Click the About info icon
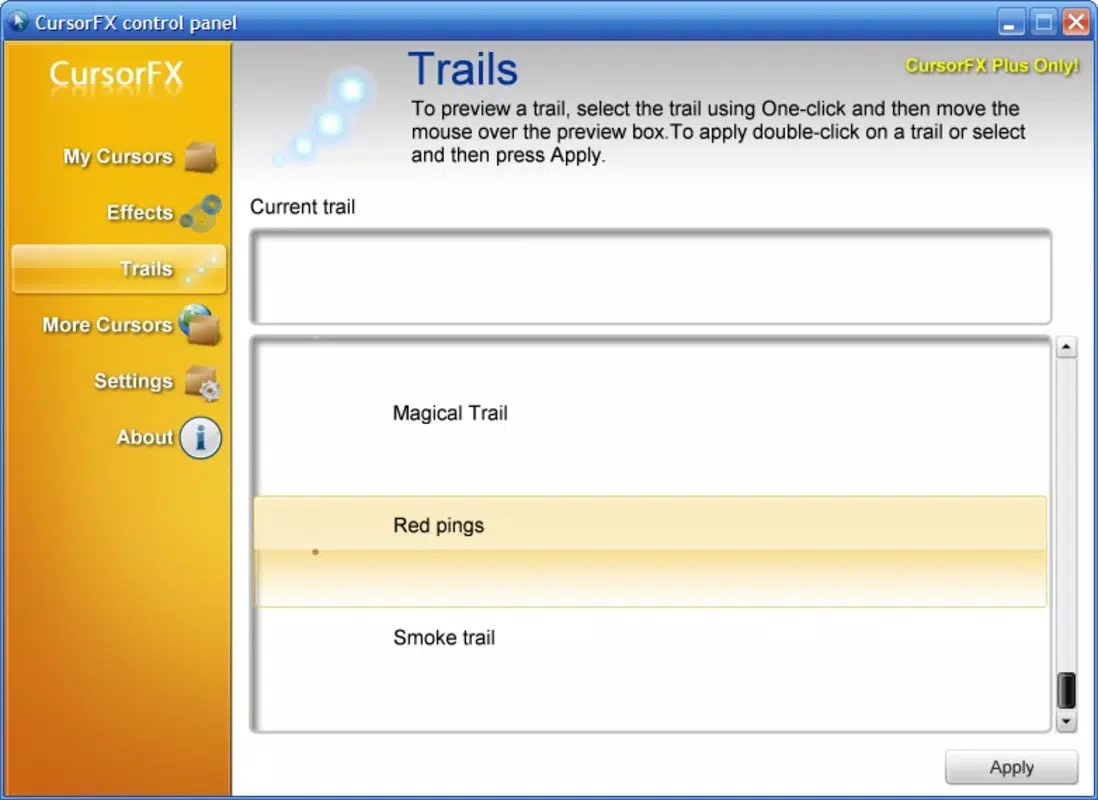The height and width of the screenshot is (800, 1098). [200, 438]
